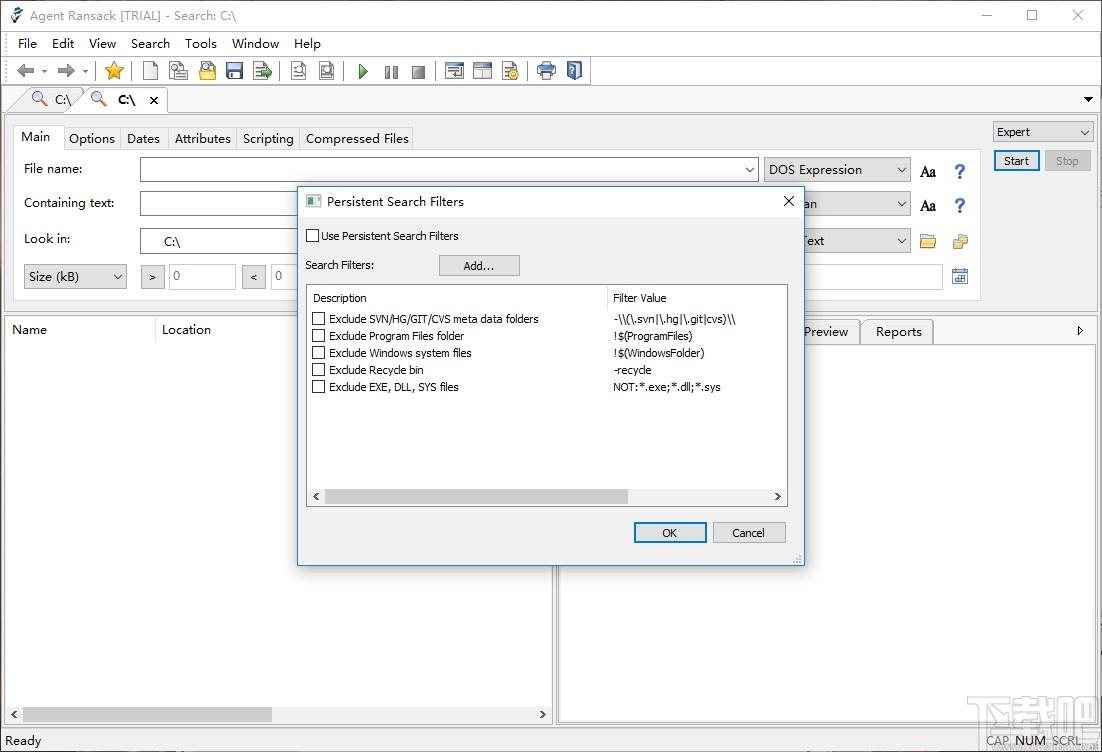This screenshot has height=752, width=1102.
Task: Start search with green play icon
Action: click(363, 71)
